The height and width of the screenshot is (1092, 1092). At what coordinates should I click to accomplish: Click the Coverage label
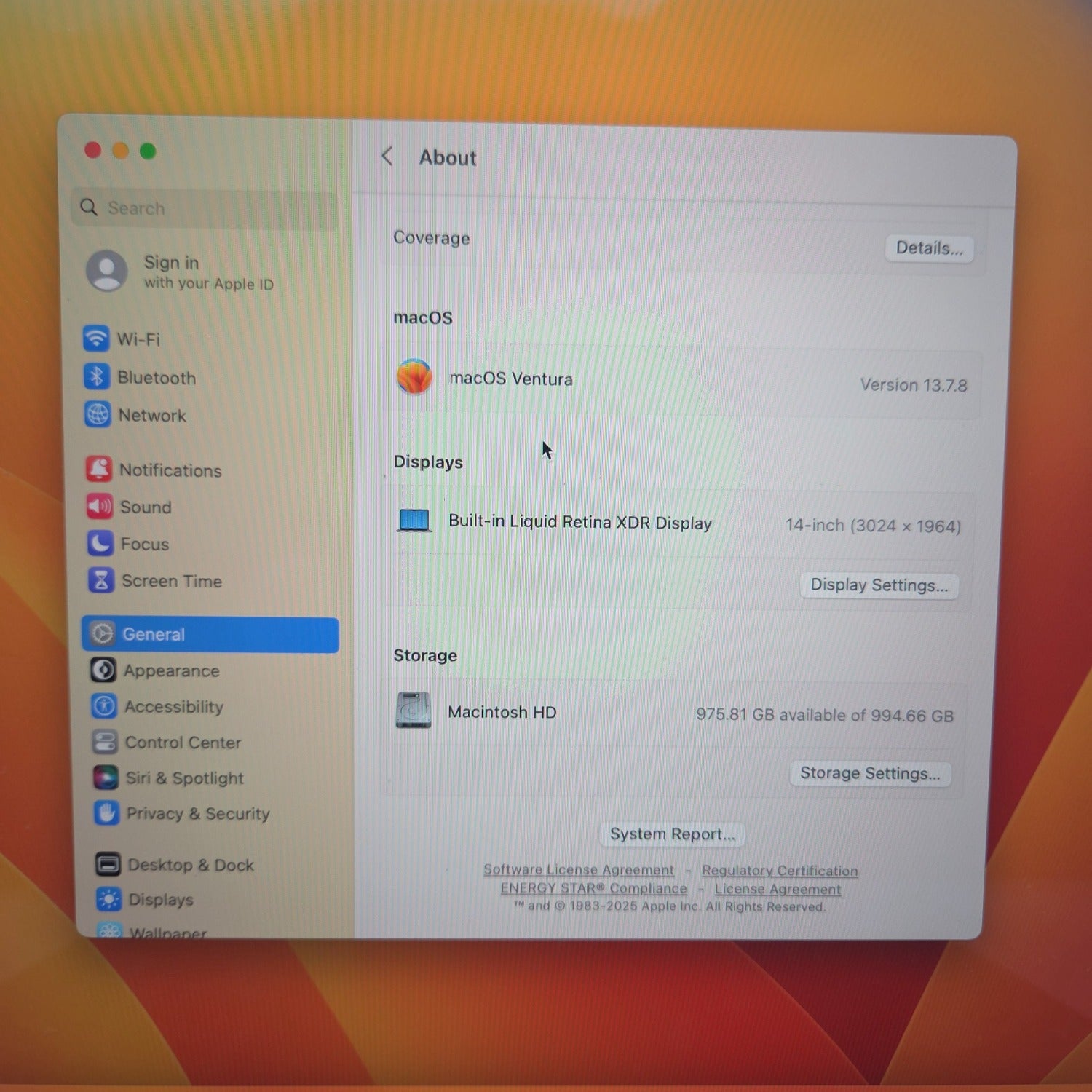pos(432,238)
